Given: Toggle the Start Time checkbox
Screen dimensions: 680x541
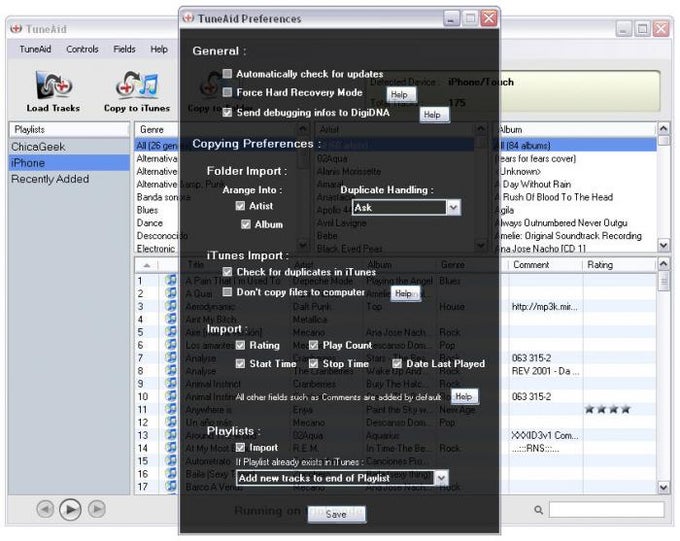Looking at the screenshot, I should pyautogui.click(x=240, y=364).
